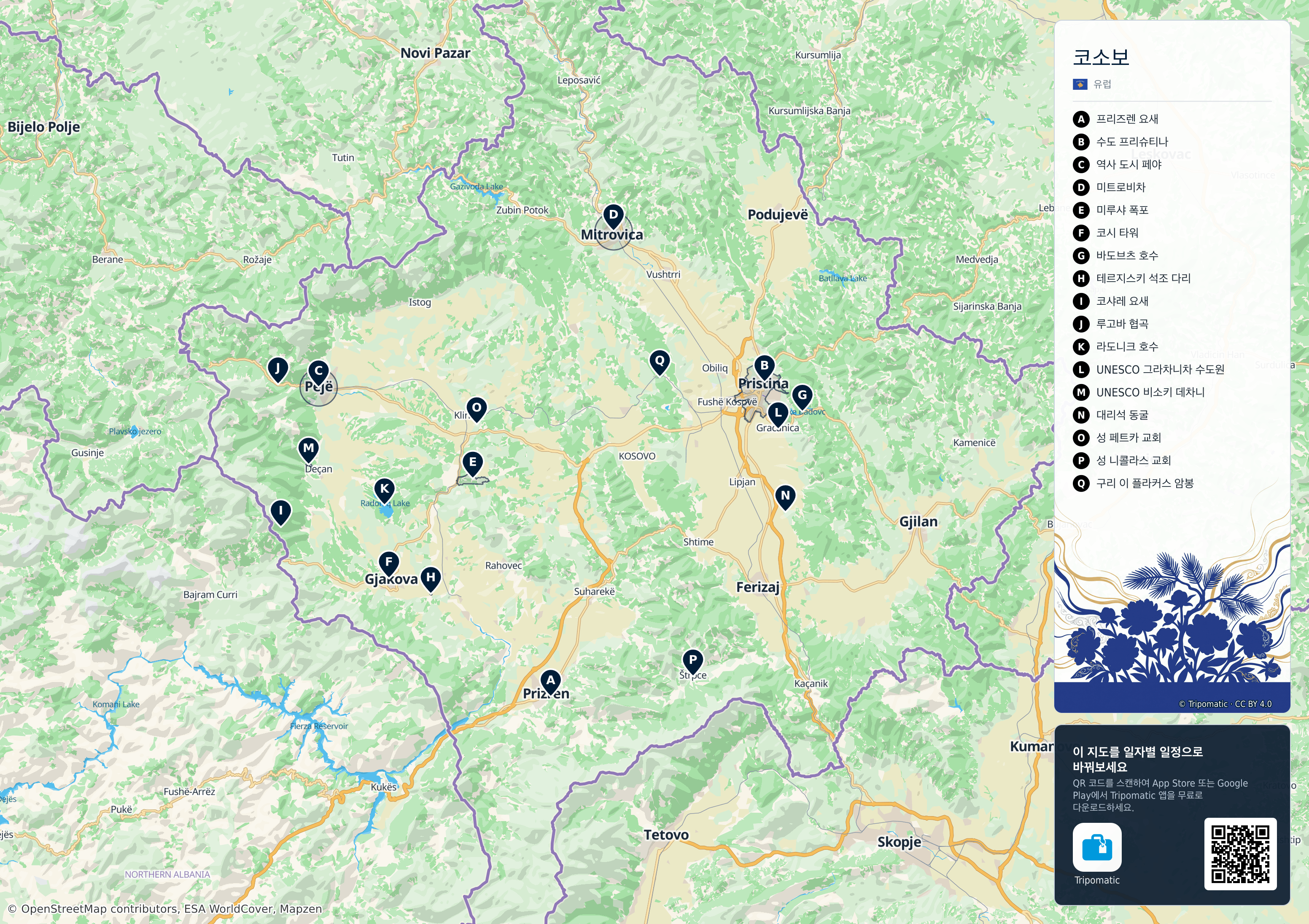The image size is (1309, 924).
Task: Click legend entry L UNESCO 그라차니차 수도원
Action: pos(1149,370)
